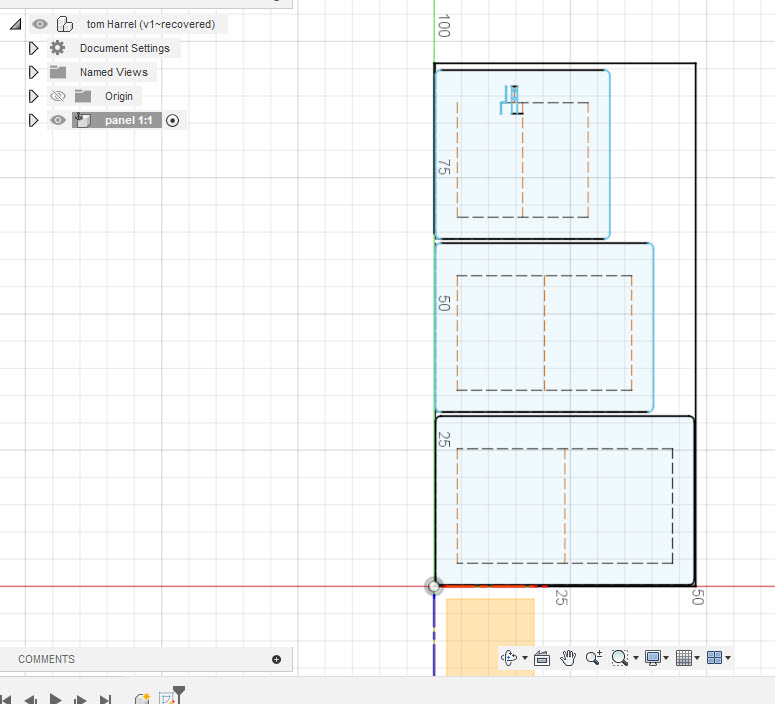Expand the Named Views folder

coord(33,72)
